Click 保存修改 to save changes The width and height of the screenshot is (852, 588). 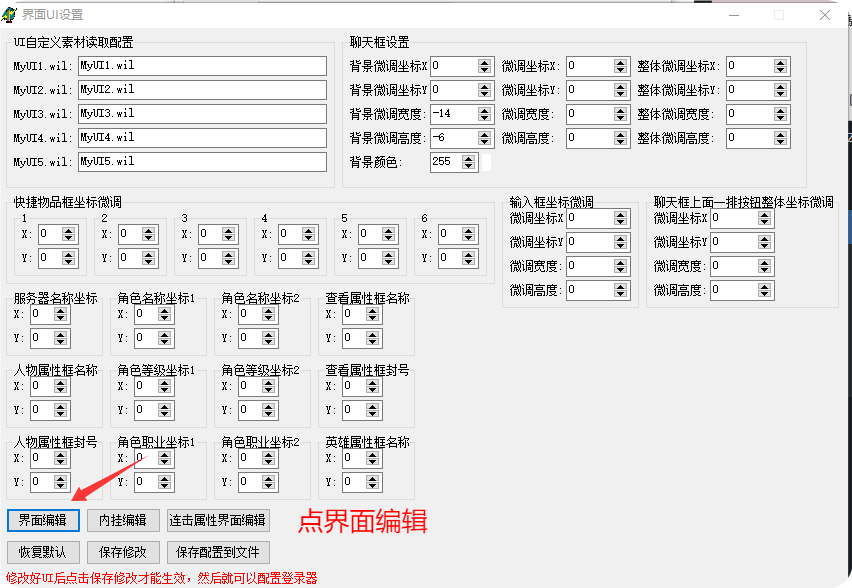(123, 552)
